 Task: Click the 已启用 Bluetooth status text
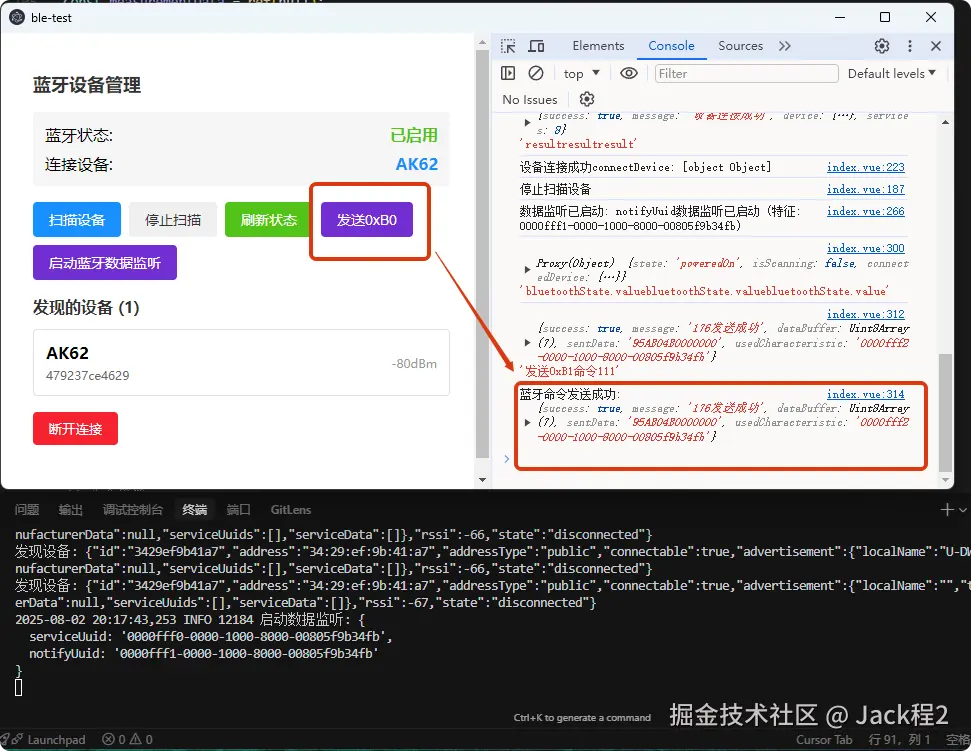coord(414,135)
